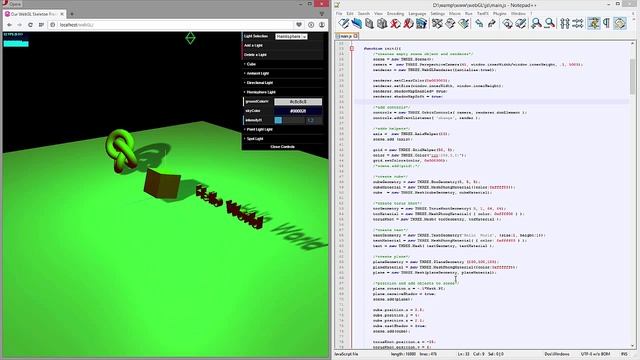Reload the localhost WebGL page
This screenshot has height=360, width=640.
30,25
